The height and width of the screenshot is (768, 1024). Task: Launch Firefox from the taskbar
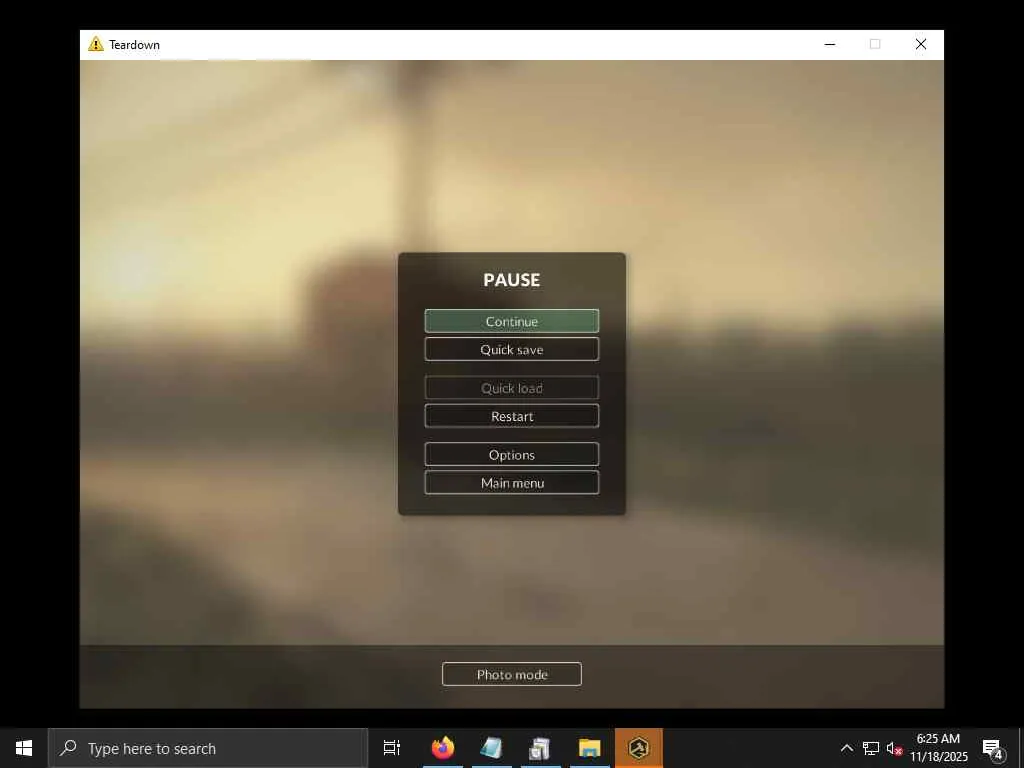(x=443, y=748)
